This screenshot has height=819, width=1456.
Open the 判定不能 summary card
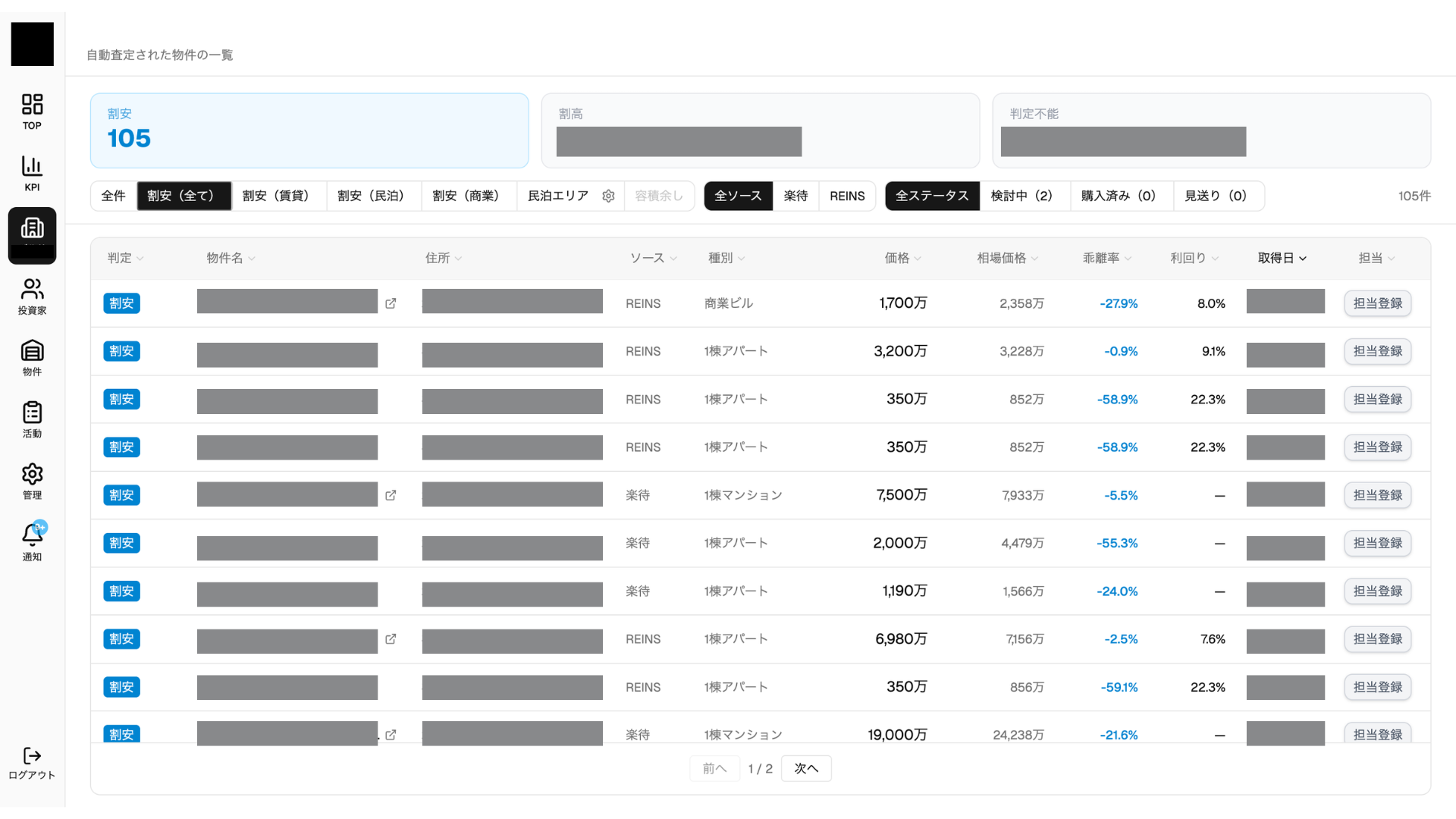pos(1212,130)
